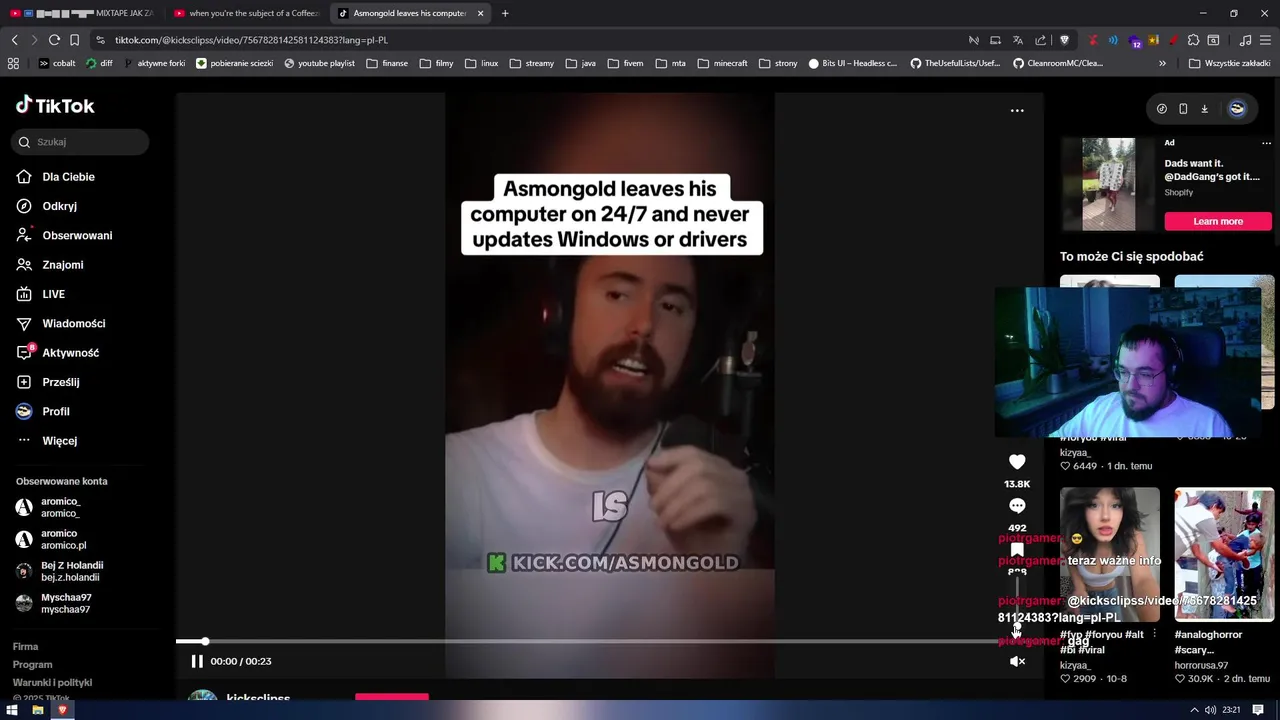This screenshot has height=720, width=1280.
Task: Open the DadGang ad thumbnail
Action: click(1108, 184)
